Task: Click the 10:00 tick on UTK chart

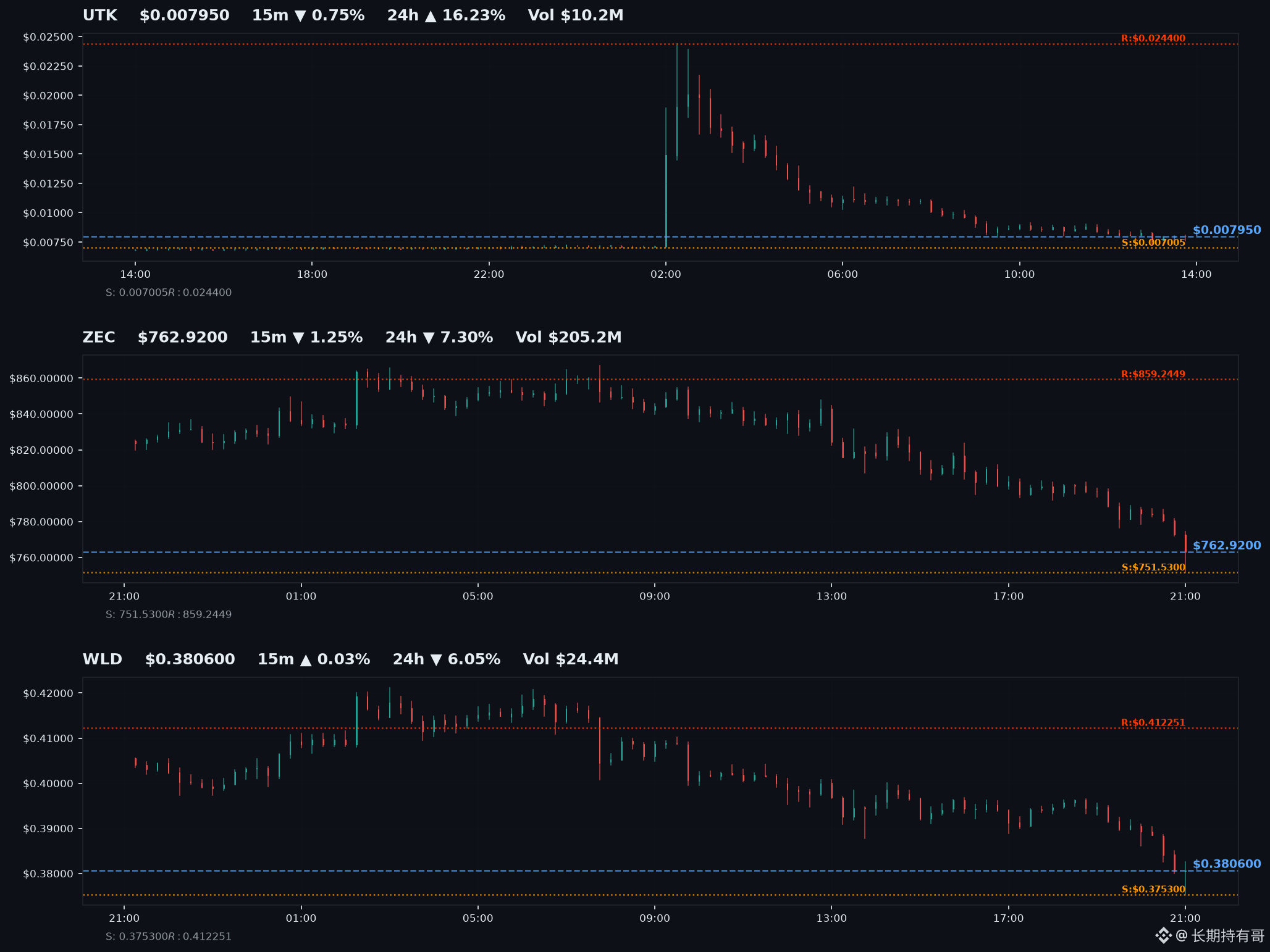Action: (x=1019, y=274)
